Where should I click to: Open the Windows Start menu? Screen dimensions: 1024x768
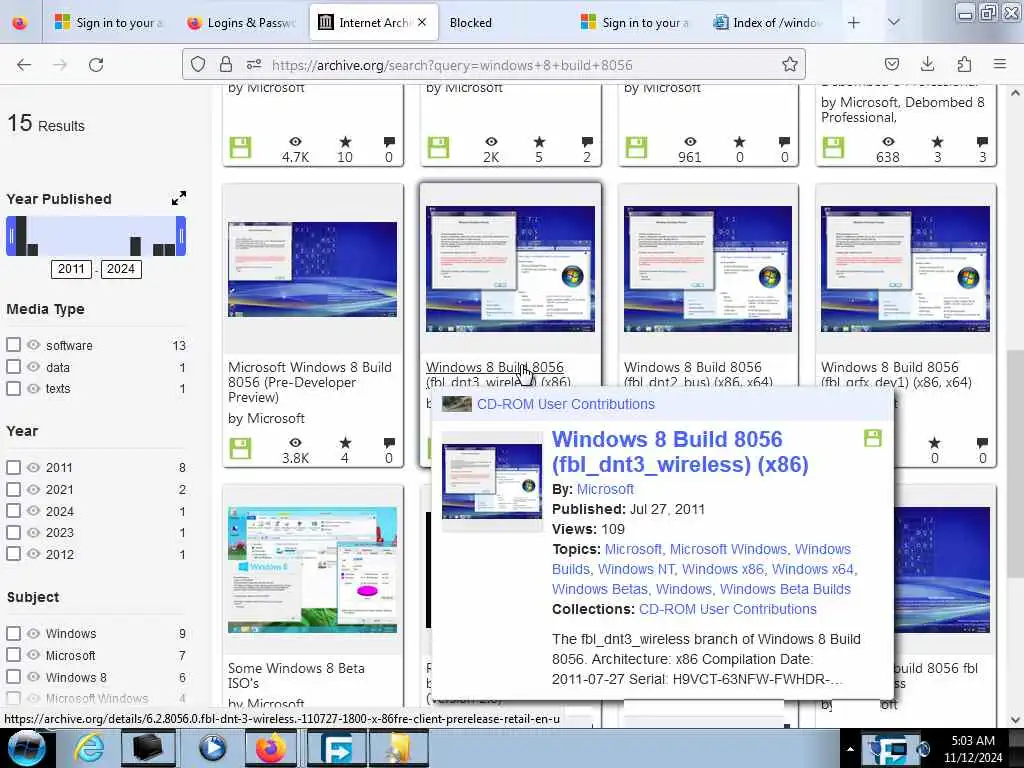(26, 748)
